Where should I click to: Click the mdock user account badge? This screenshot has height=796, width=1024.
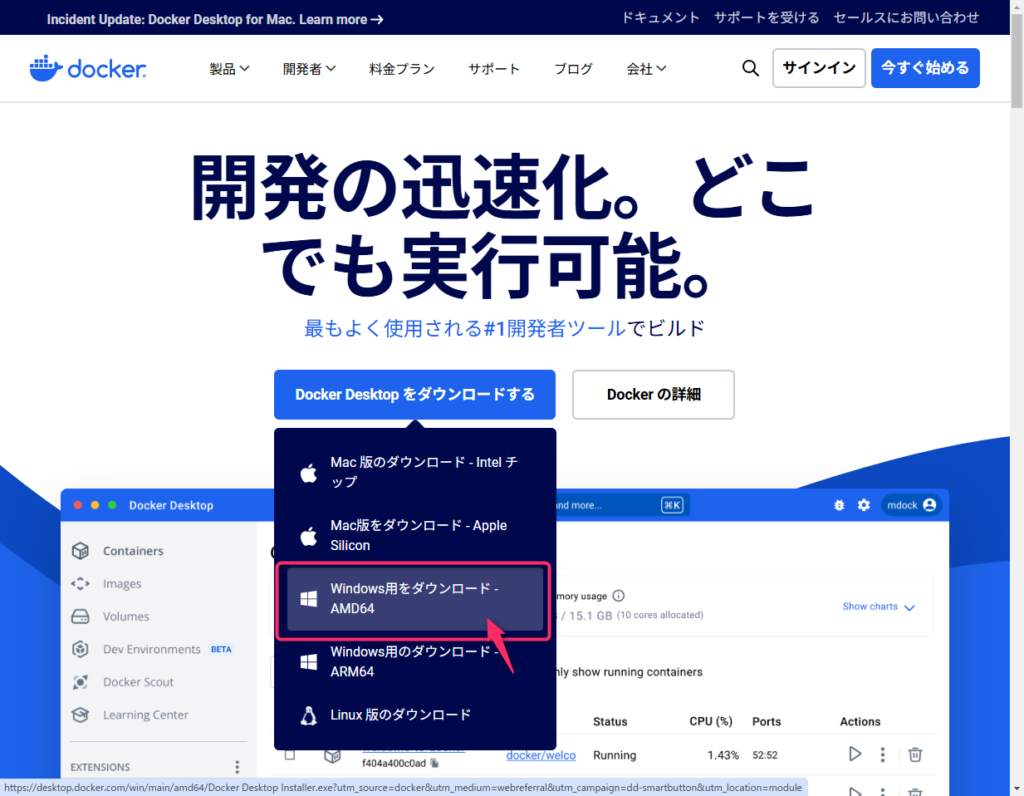coord(911,505)
